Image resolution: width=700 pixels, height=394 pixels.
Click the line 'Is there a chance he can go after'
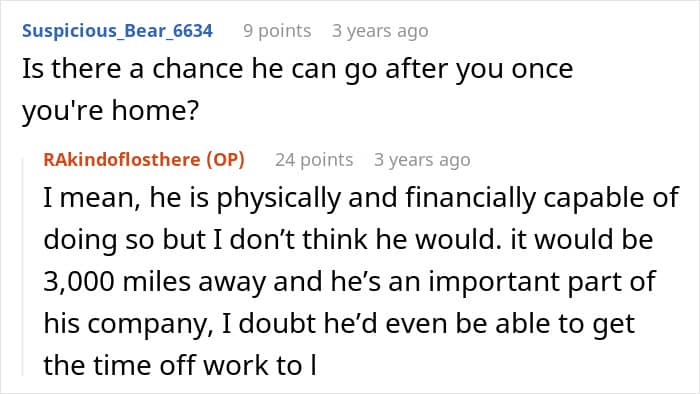pos(298,69)
